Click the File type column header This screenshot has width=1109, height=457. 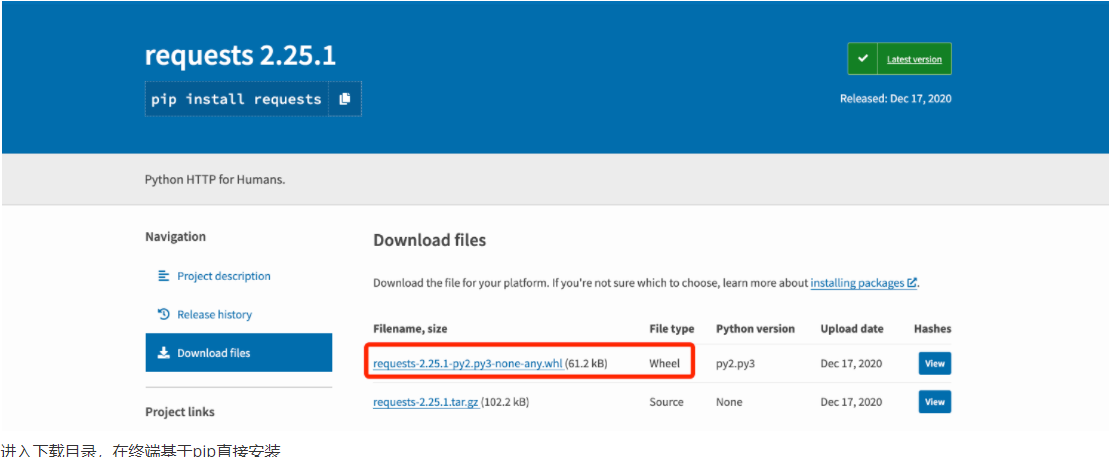672,329
